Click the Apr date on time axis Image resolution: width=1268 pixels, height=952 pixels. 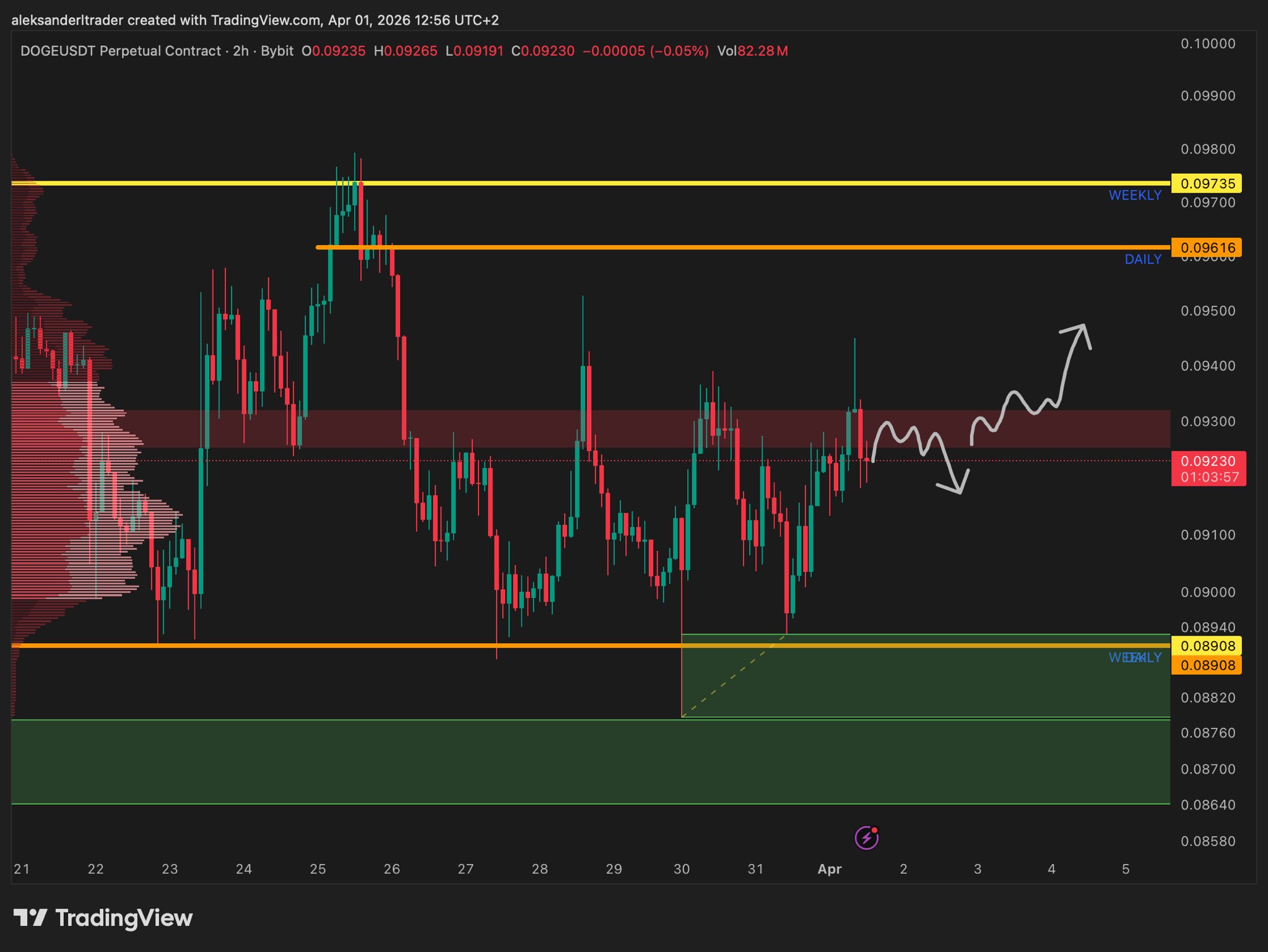(x=829, y=869)
